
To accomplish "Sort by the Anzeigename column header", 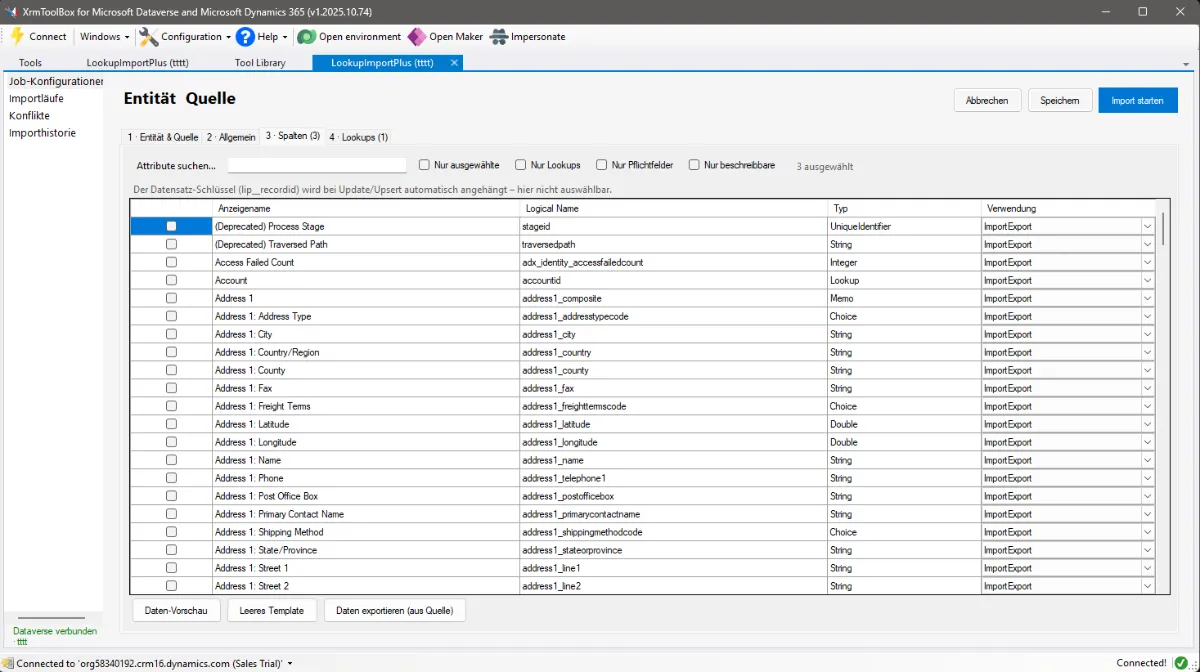I will tap(366, 208).
